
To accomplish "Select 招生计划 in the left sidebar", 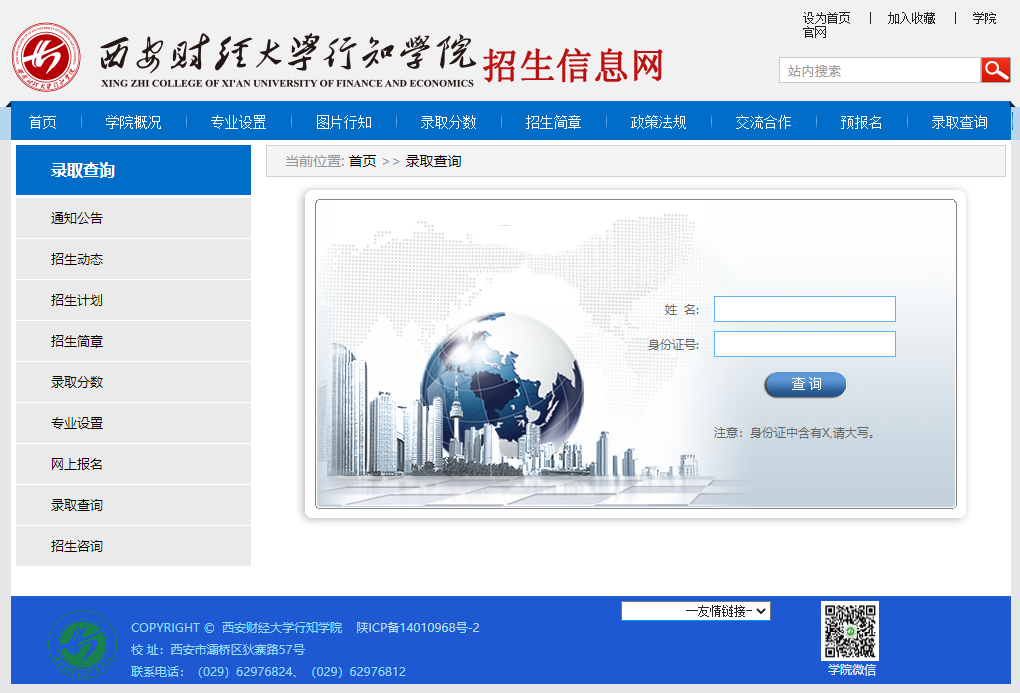I will pyautogui.click(x=133, y=300).
